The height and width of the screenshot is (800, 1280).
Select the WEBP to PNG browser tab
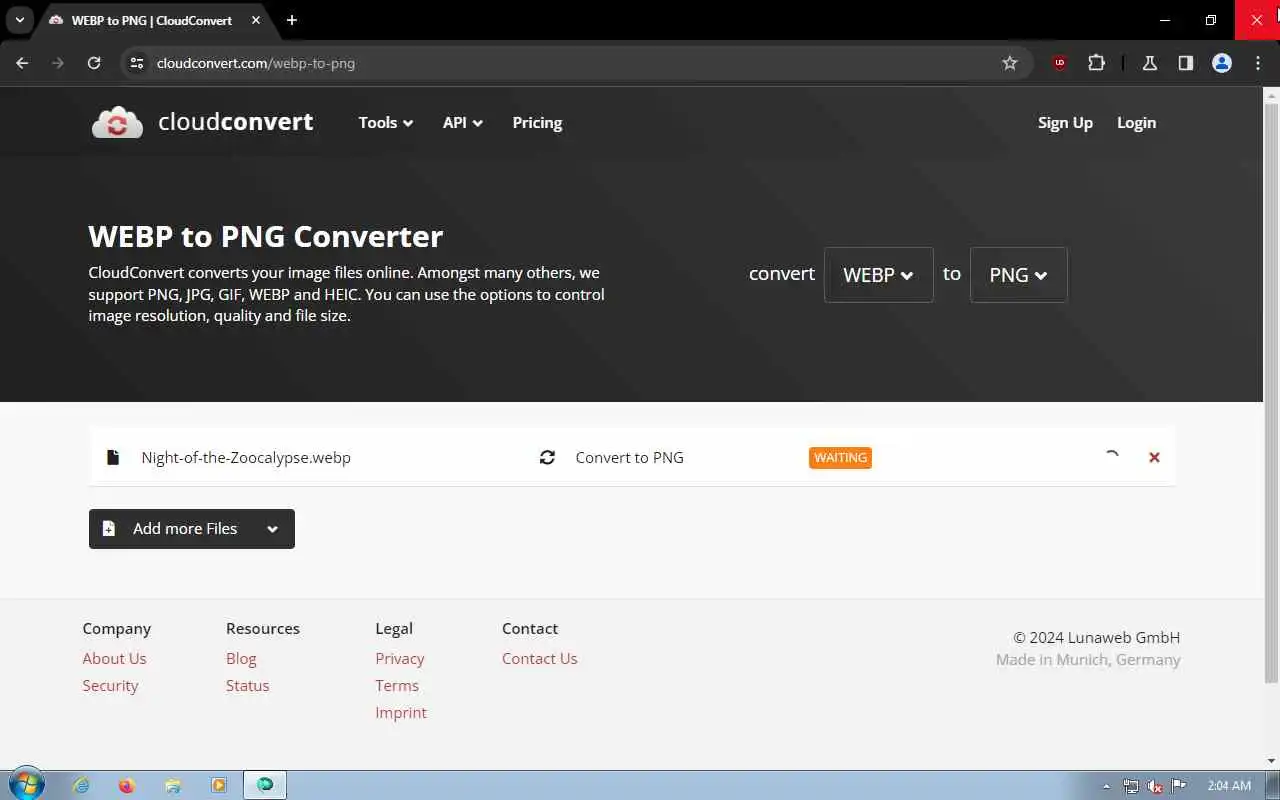[x=150, y=20]
